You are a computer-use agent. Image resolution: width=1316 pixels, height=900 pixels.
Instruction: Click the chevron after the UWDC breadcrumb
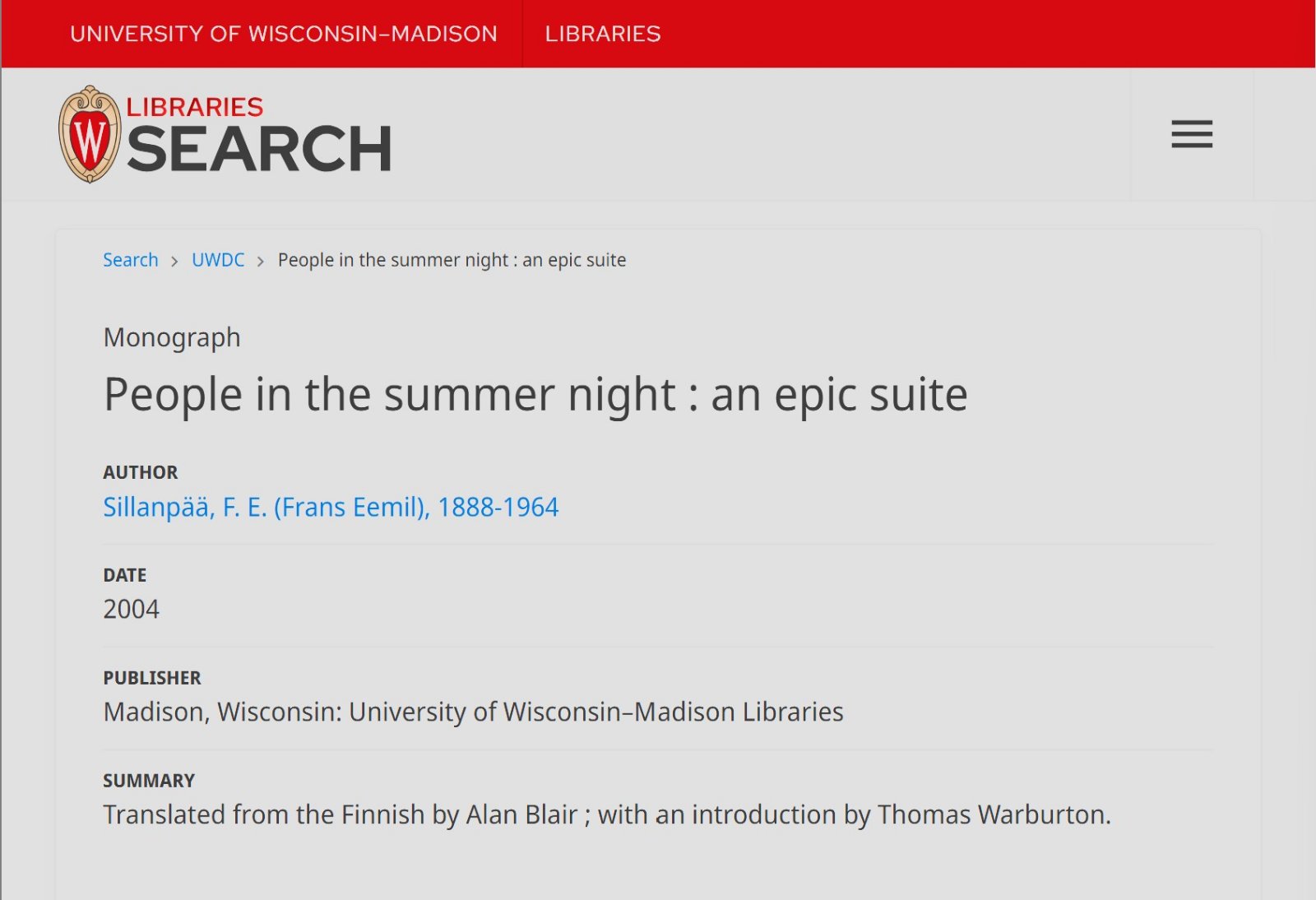tap(261, 262)
